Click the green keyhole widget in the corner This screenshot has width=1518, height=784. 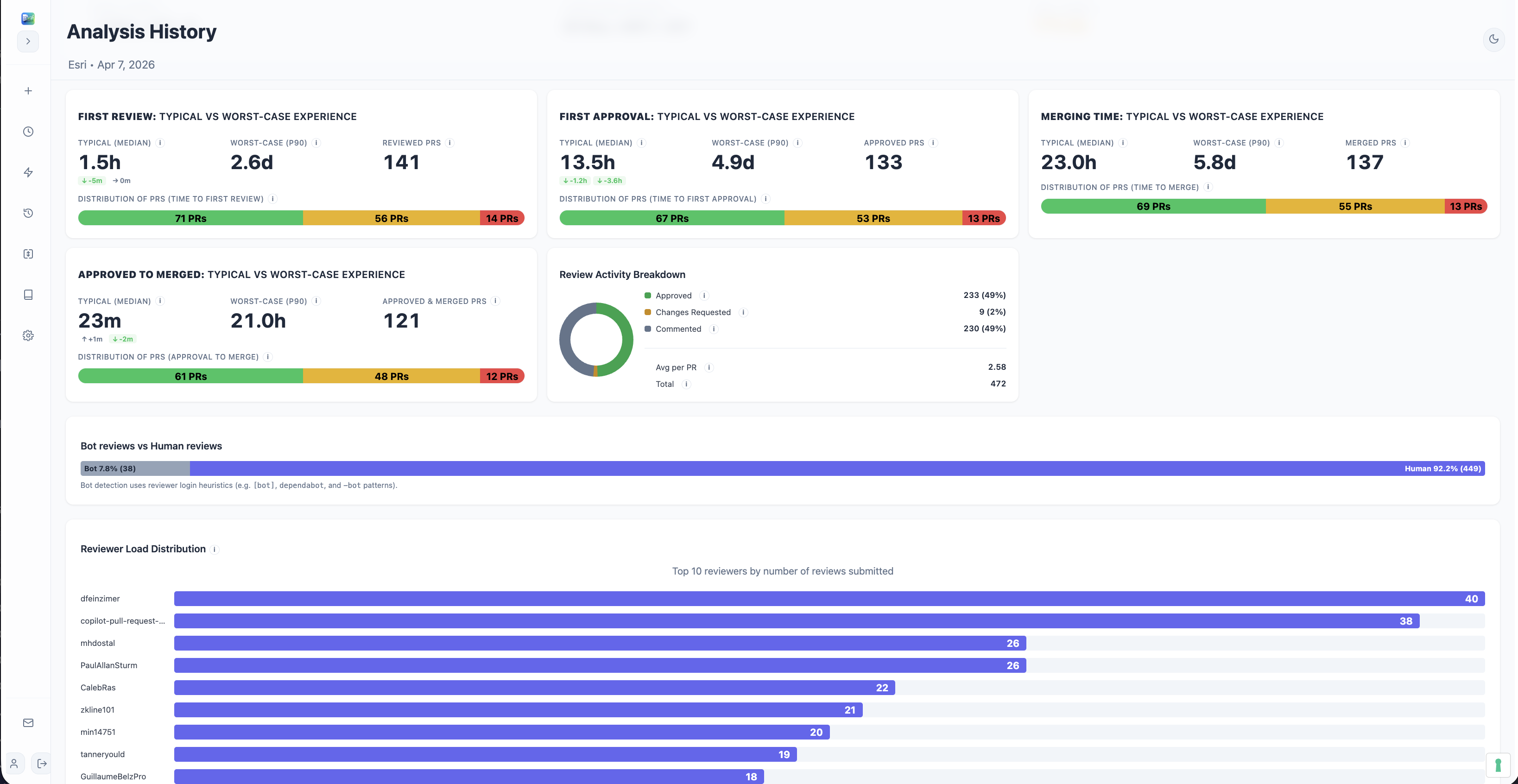(x=1497, y=765)
